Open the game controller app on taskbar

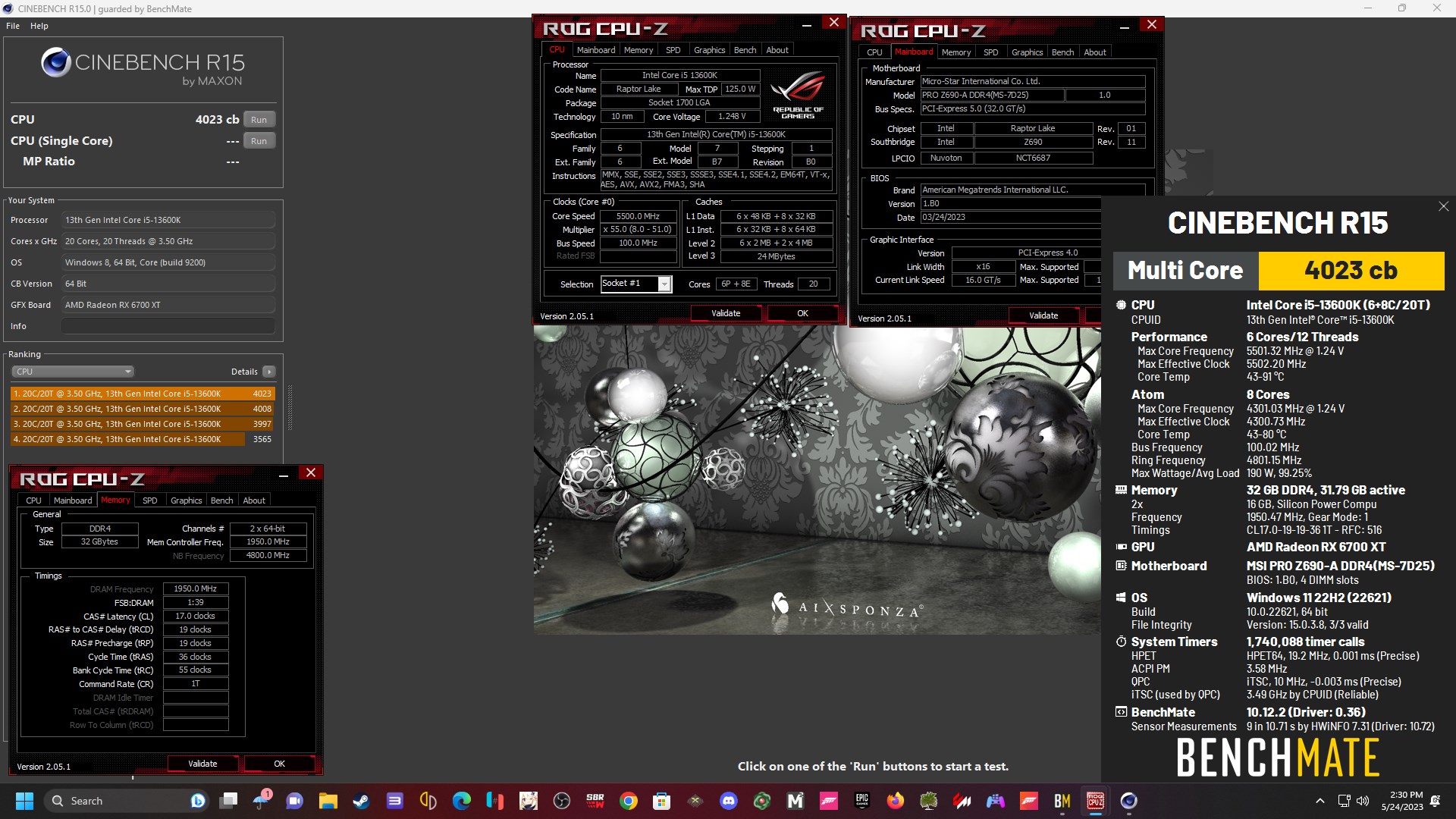(x=995, y=801)
